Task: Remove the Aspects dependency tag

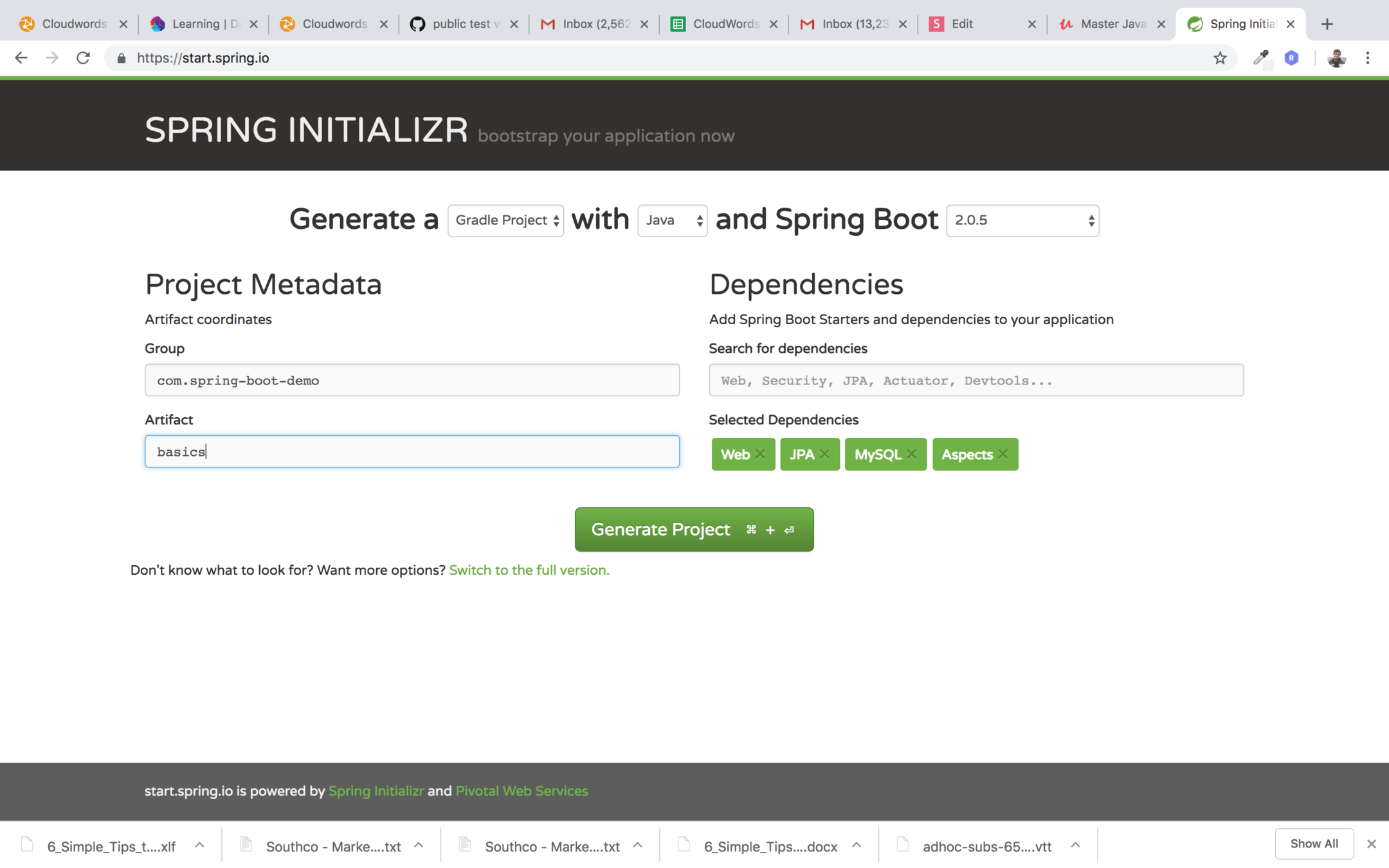Action: pos(1003,454)
